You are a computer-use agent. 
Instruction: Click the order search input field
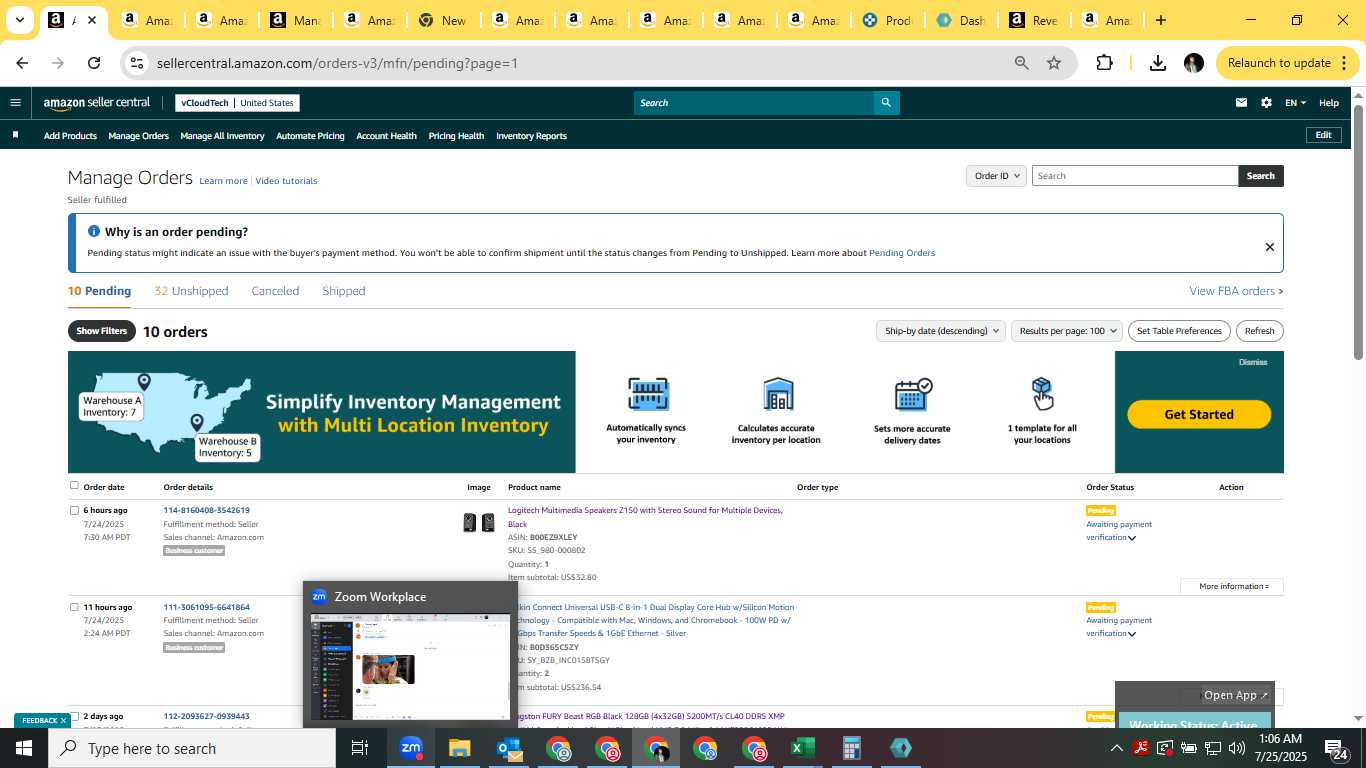[x=1134, y=176]
